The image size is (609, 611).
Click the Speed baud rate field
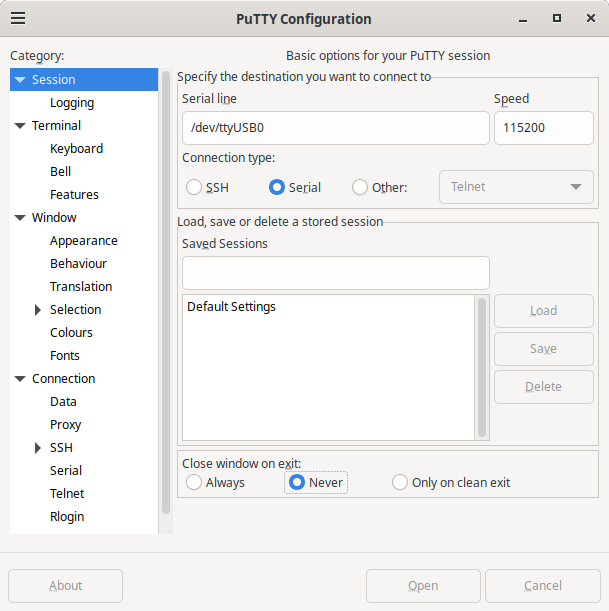point(543,128)
